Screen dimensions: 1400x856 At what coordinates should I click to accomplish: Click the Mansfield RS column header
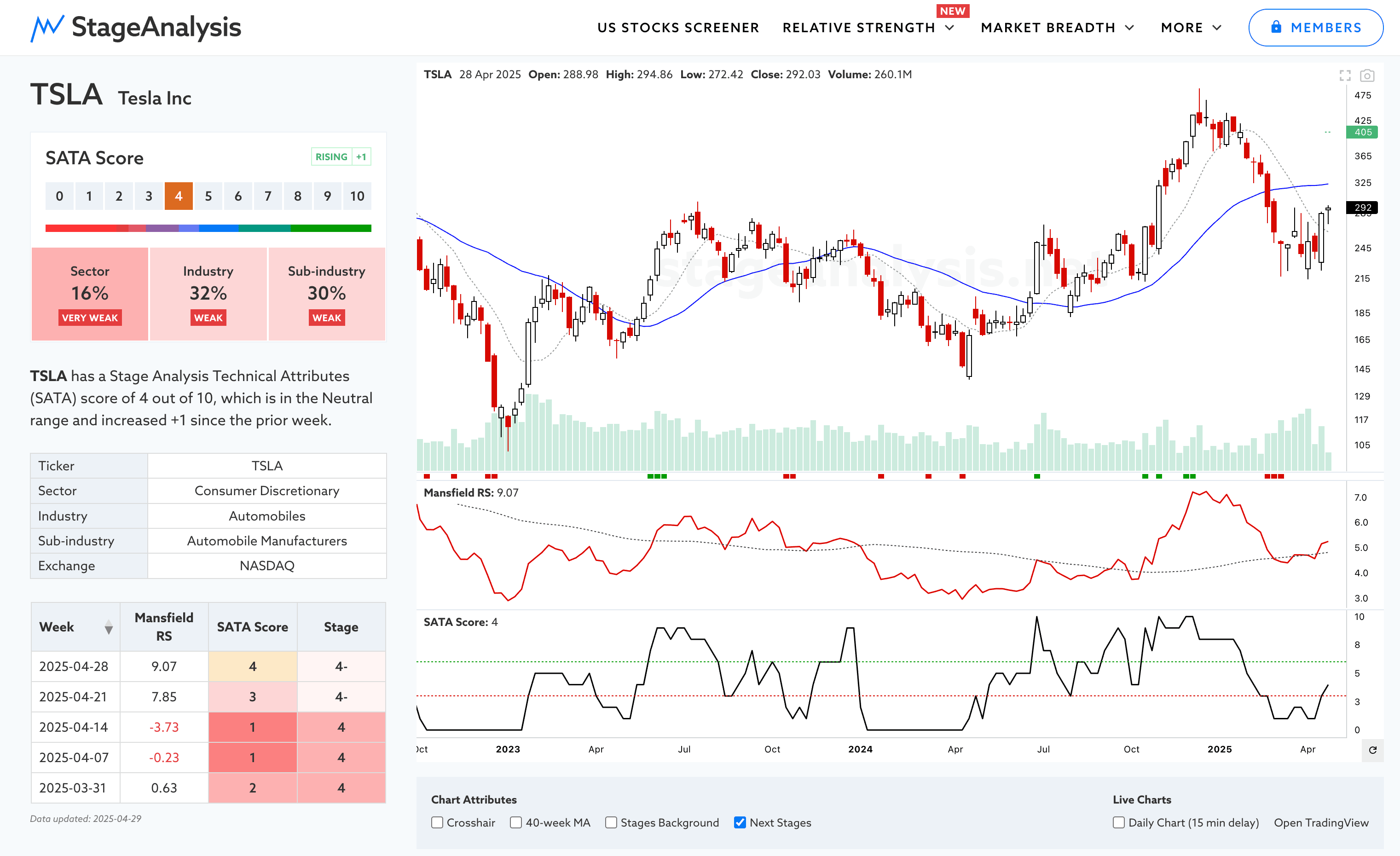pos(164,626)
